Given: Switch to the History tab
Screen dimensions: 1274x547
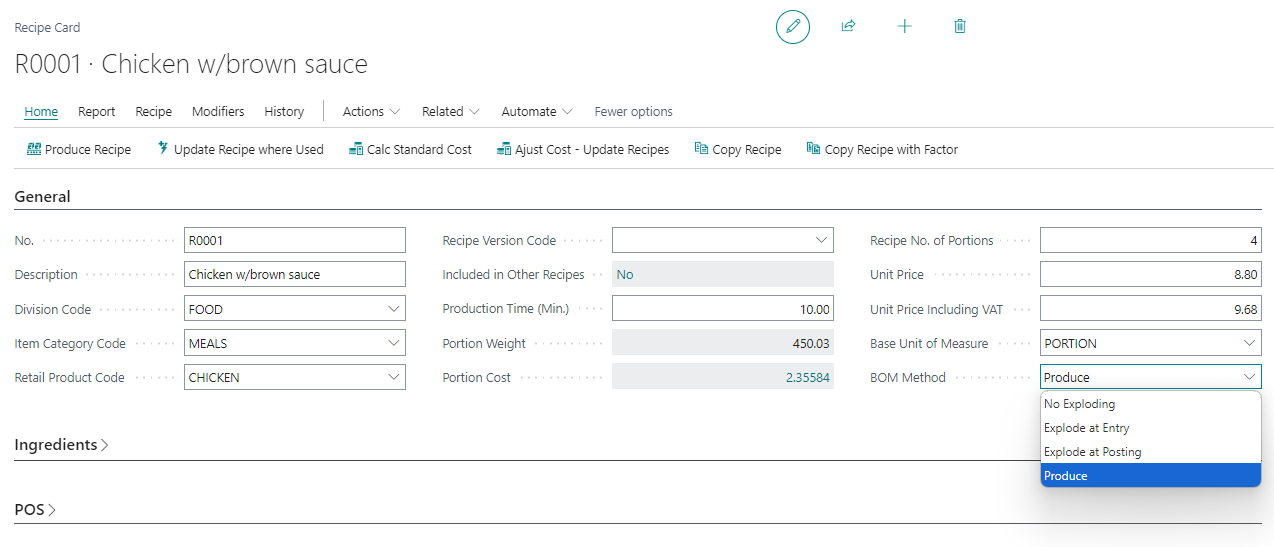Looking at the screenshot, I should click(284, 111).
